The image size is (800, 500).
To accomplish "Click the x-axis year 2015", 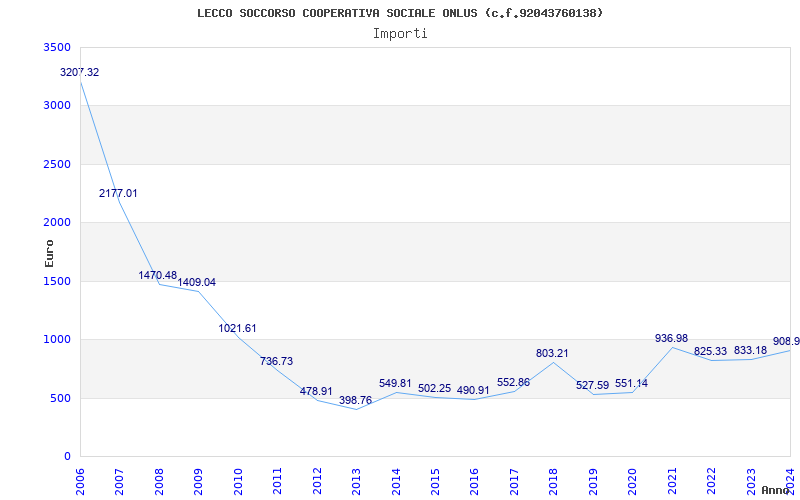I will click(435, 481).
